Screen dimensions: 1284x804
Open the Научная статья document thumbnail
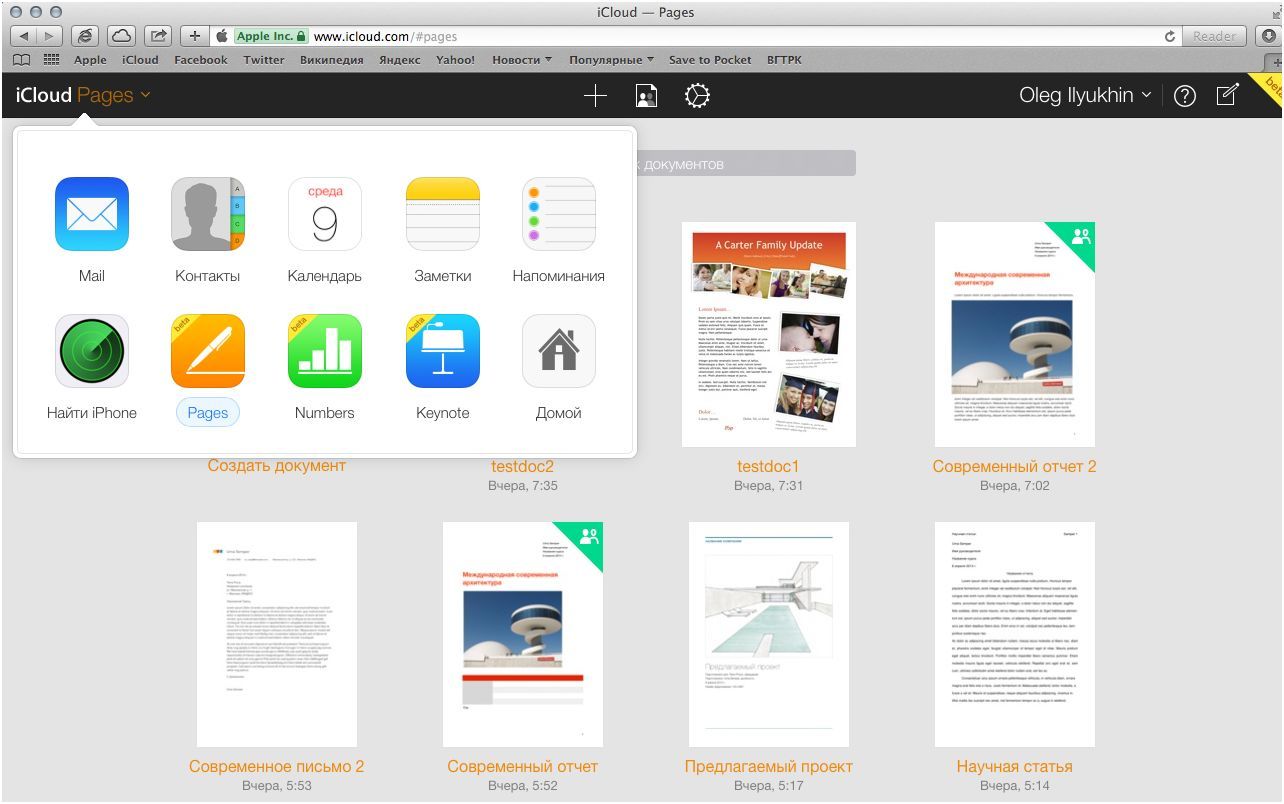pyautogui.click(x=1015, y=633)
